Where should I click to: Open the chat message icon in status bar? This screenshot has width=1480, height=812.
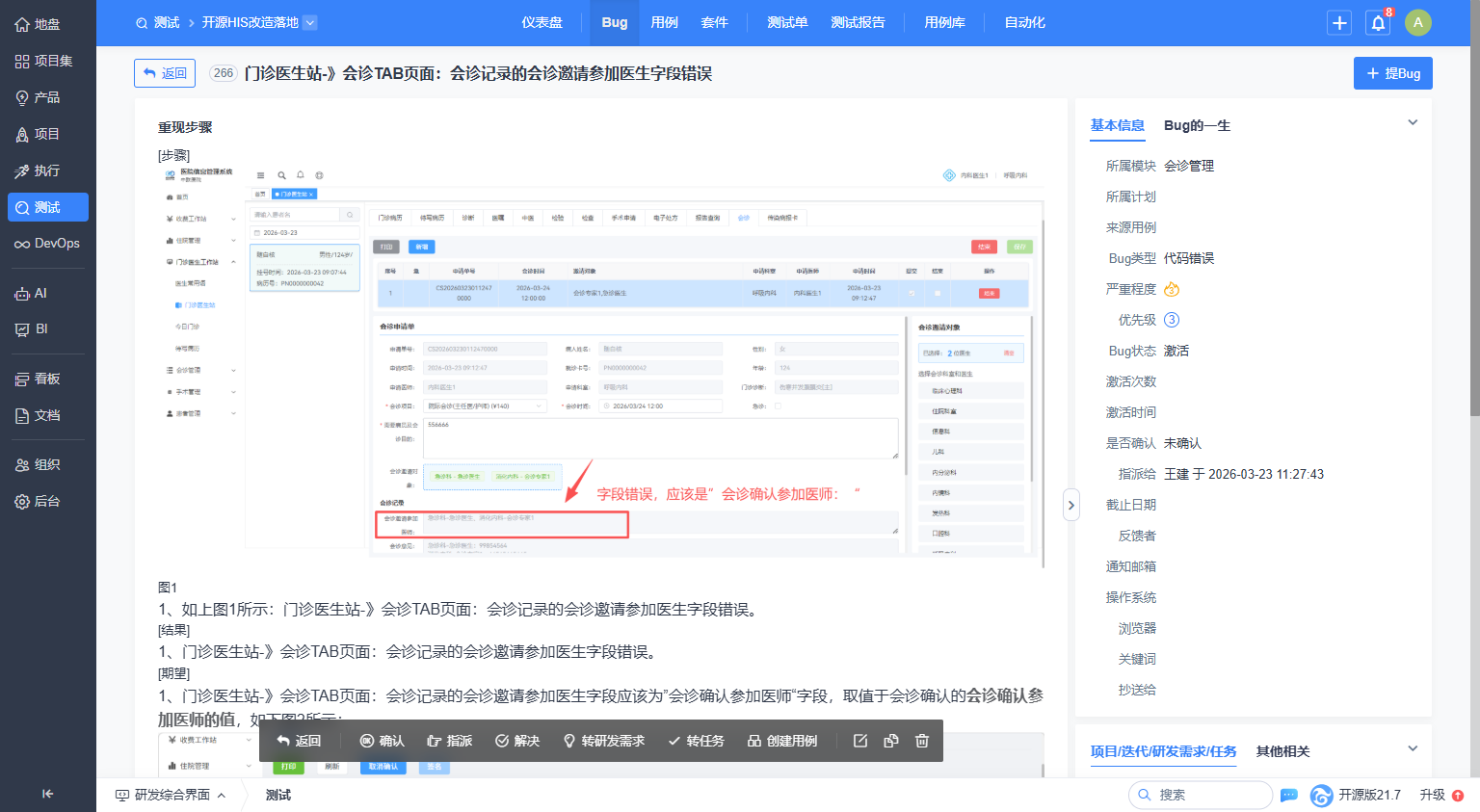tap(1289, 795)
